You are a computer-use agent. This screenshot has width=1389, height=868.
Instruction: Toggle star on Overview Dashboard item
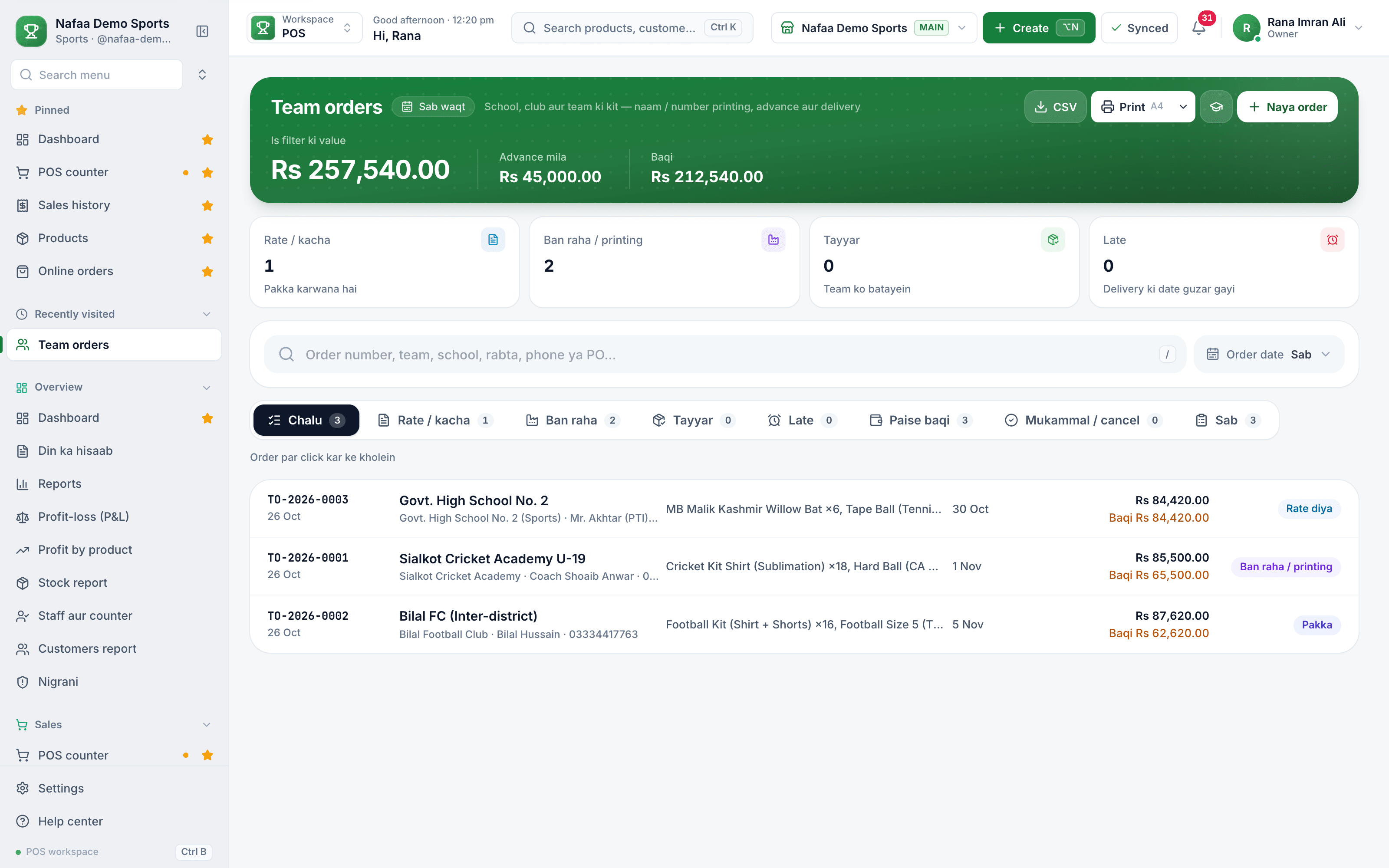208,418
